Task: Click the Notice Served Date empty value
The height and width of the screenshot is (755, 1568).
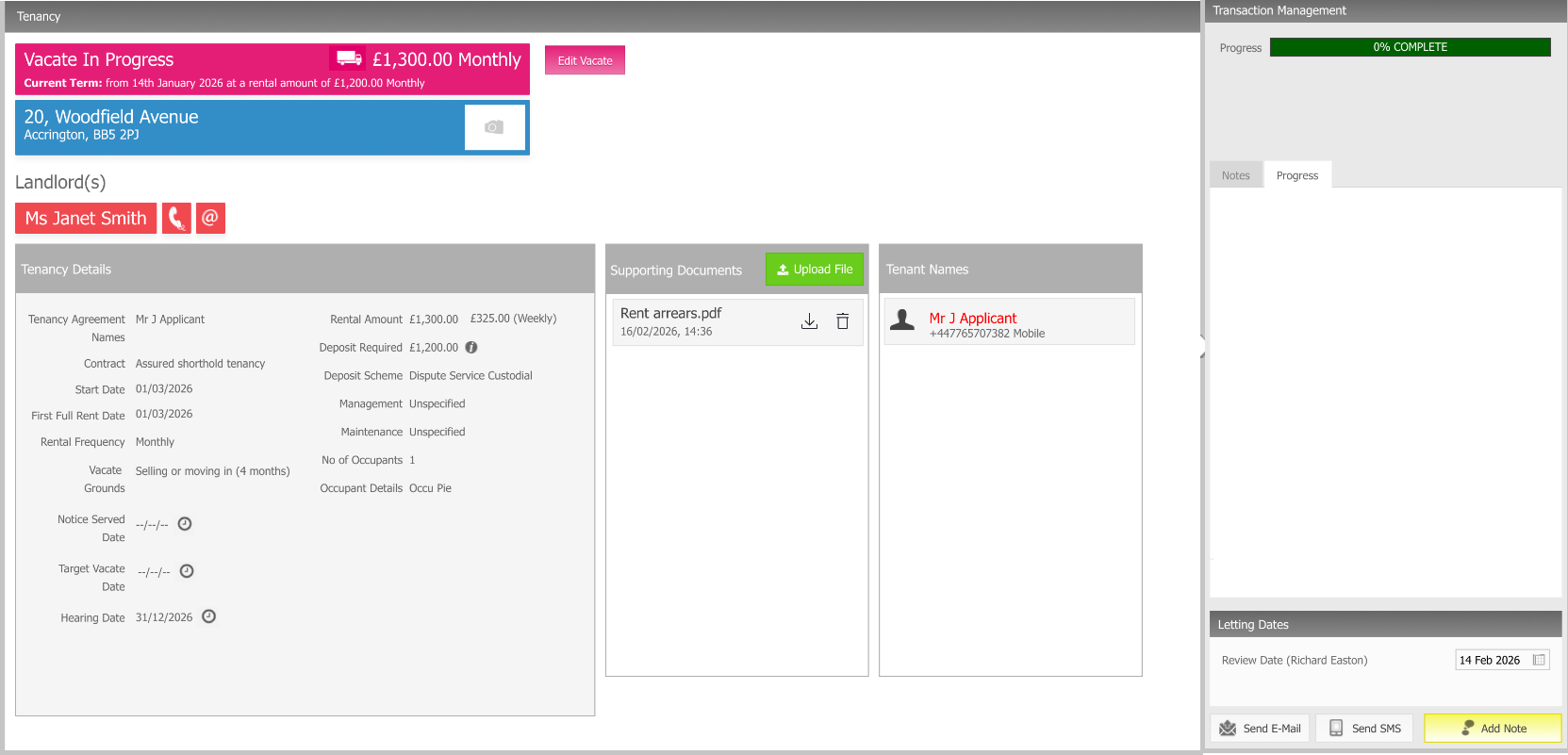Action: pyautogui.click(x=152, y=525)
